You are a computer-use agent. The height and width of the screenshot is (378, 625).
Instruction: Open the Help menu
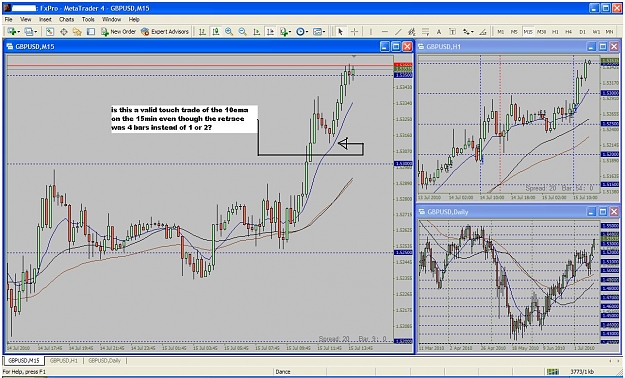134,19
